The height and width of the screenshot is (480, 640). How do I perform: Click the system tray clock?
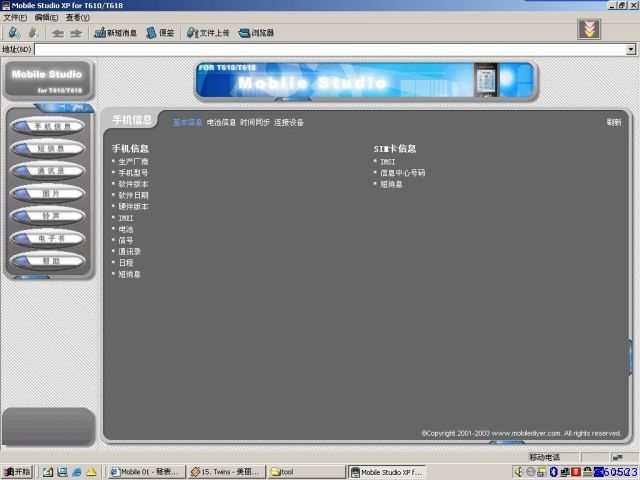[620, 472]
